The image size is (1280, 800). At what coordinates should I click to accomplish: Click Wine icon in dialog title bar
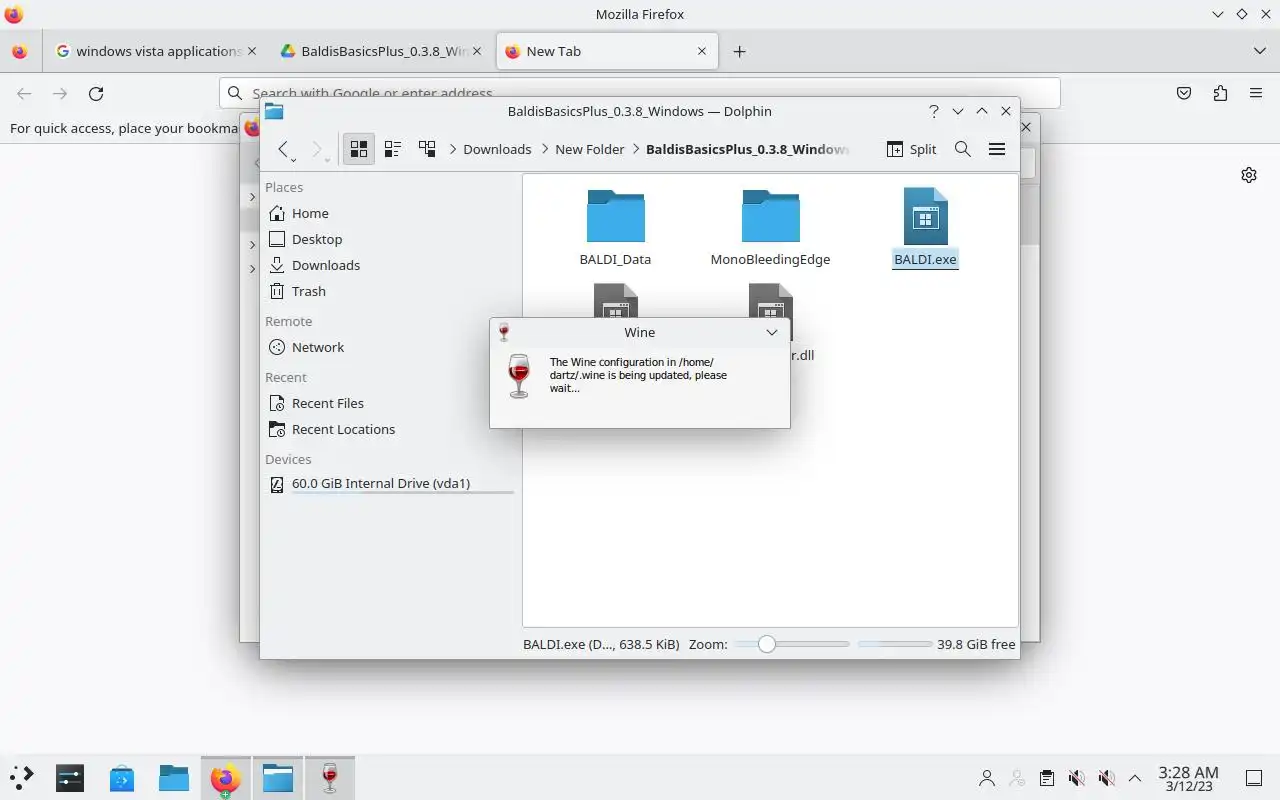click(504, 332)
